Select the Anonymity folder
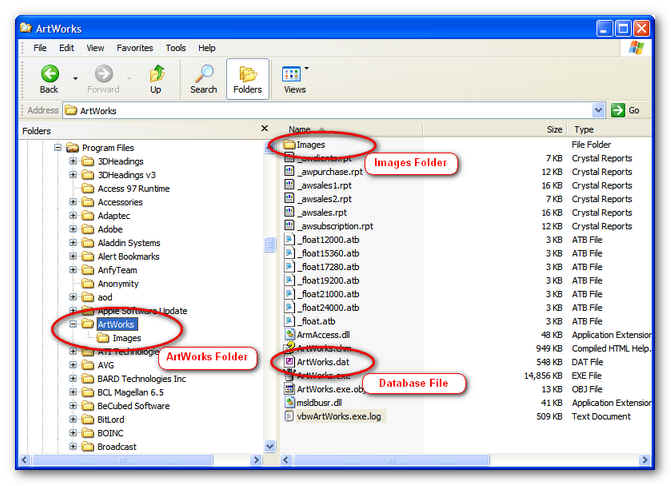The width and height of the screenshot is (671, 486). [110, 284]
